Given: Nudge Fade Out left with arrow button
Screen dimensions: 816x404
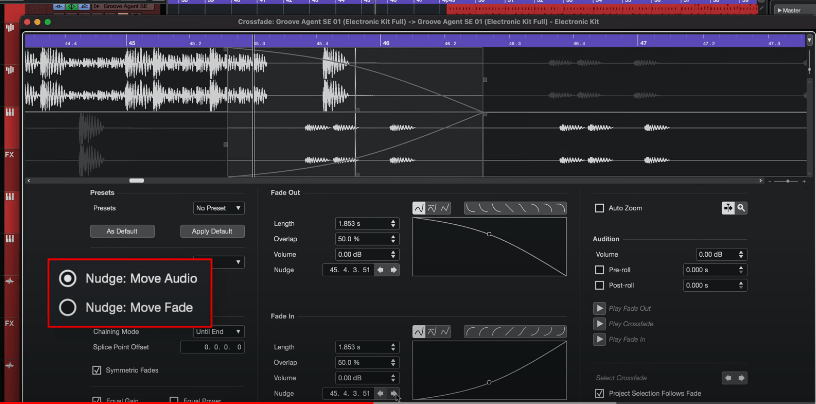Looking at the screenshot, I should (x=381, y=270).
